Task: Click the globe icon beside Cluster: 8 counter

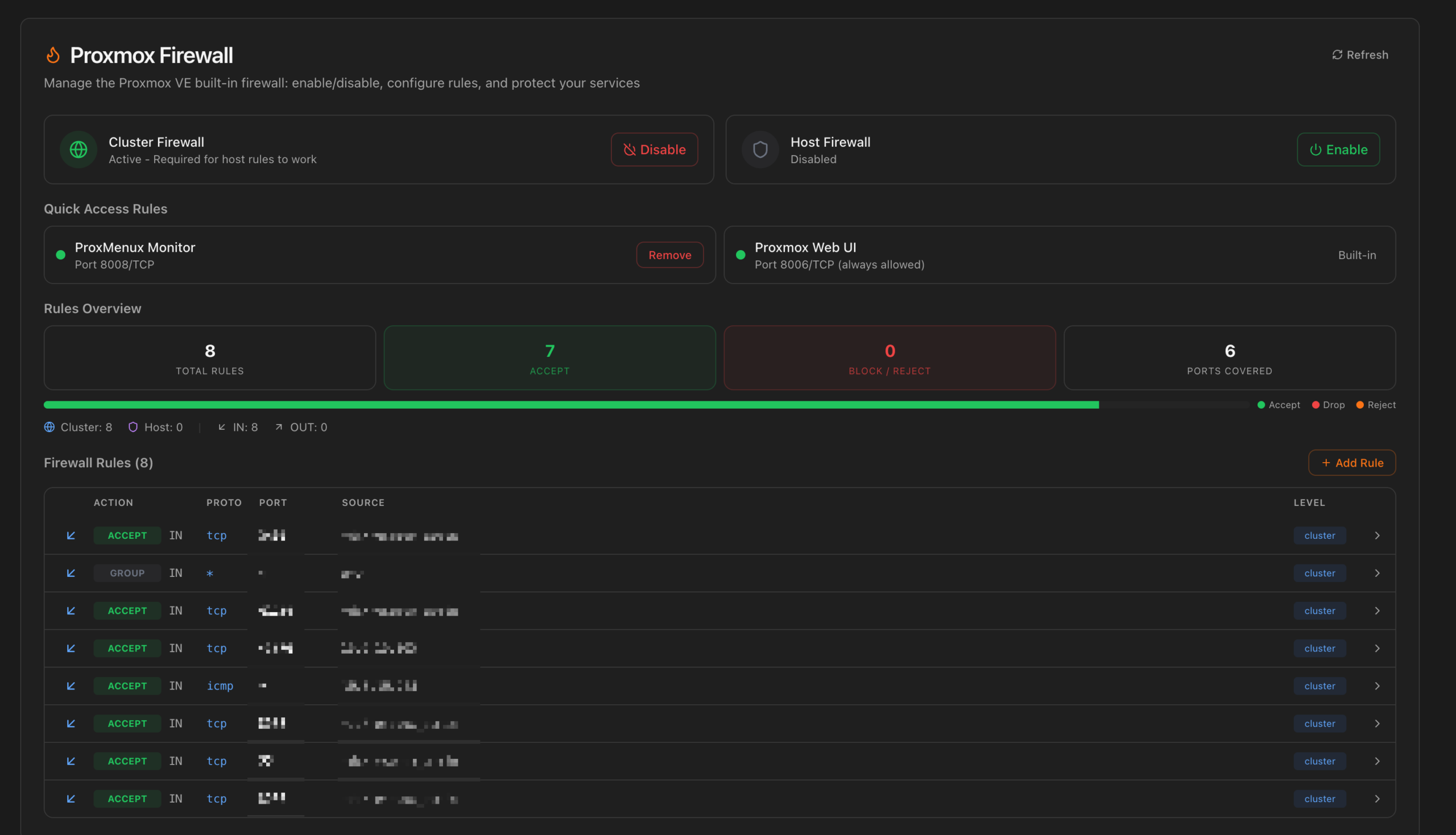Action: click(49, 427)
